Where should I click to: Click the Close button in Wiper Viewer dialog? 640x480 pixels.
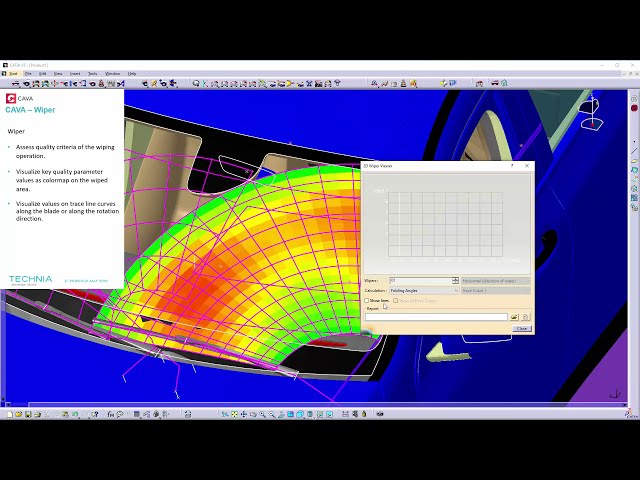(522, 329)
